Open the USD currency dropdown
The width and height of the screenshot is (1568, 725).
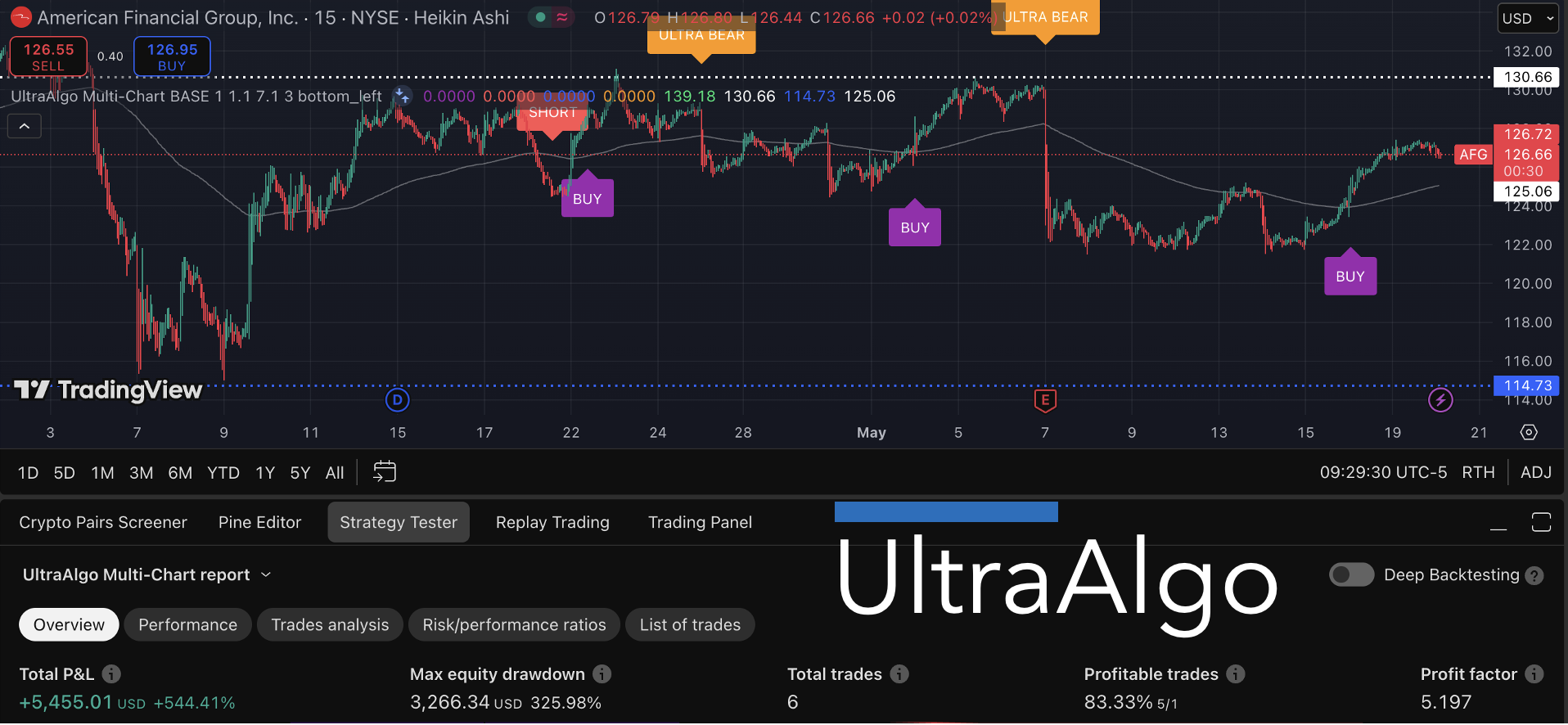1527,18
